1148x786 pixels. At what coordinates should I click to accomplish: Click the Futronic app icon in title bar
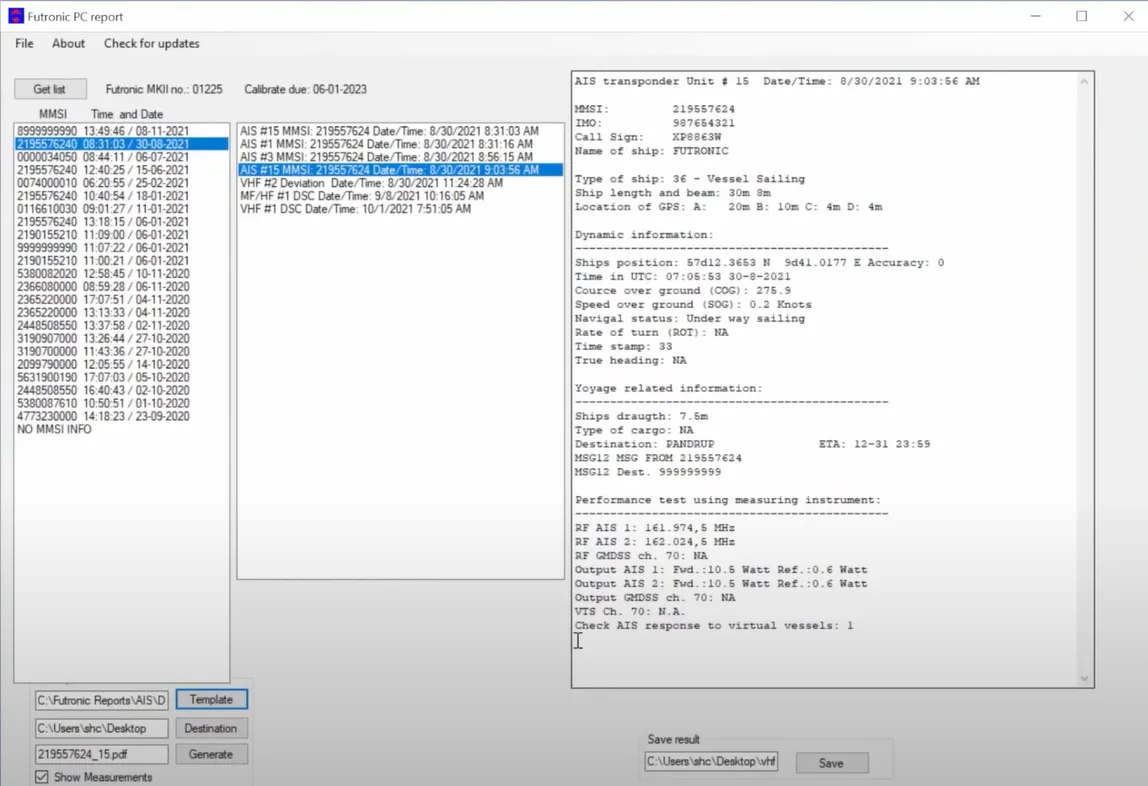(x=15, y=17)
